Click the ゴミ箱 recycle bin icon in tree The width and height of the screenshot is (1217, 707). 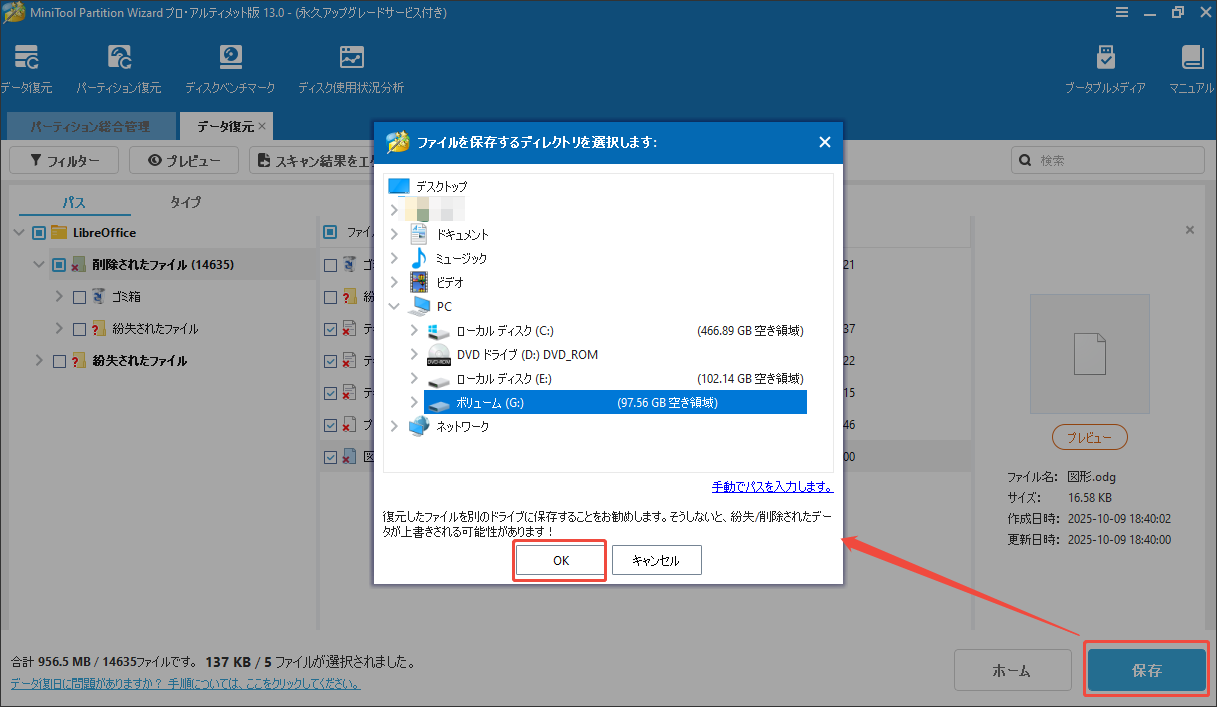tap(99, 296)
